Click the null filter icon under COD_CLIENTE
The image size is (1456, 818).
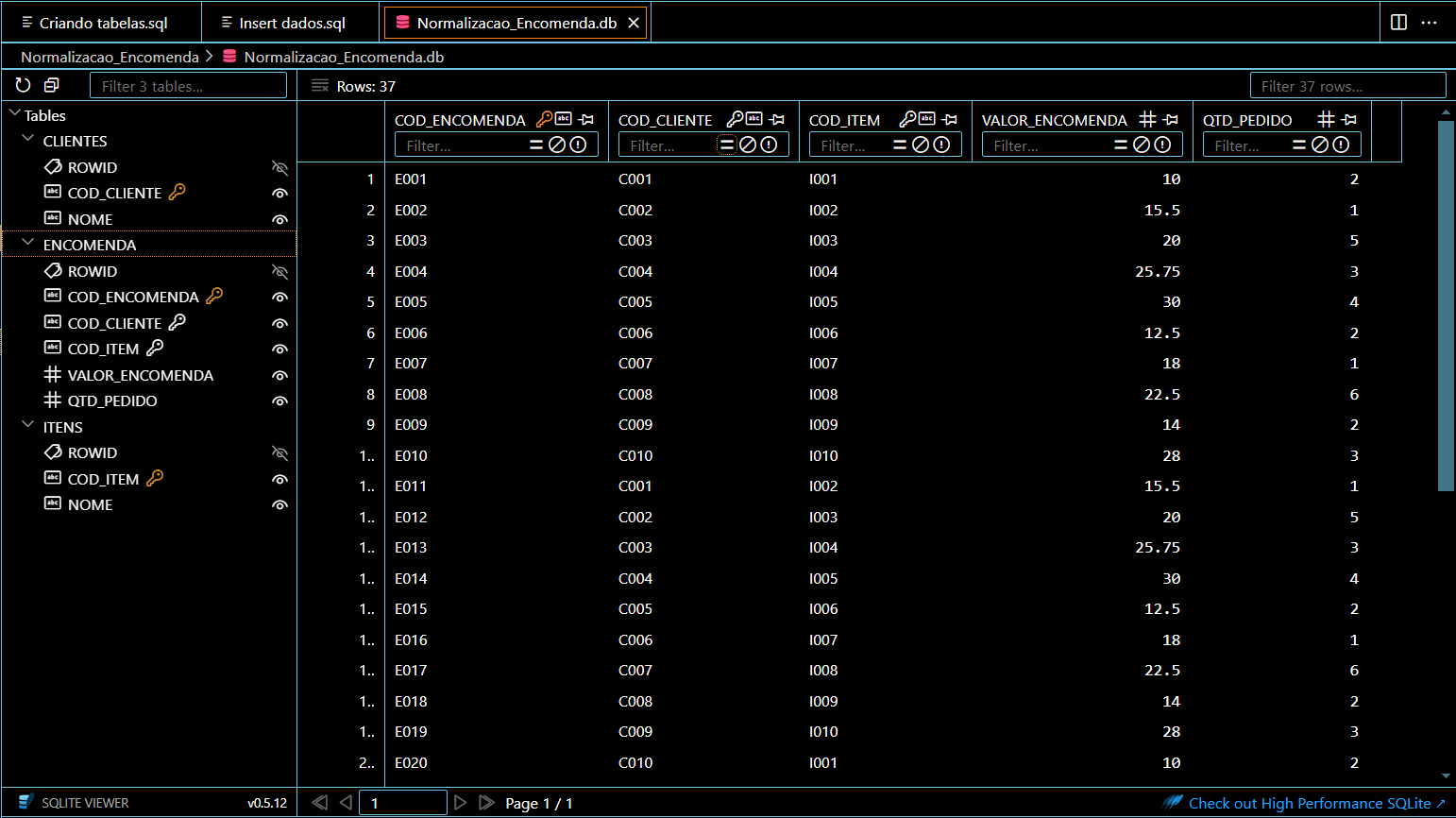click(748, 145)
